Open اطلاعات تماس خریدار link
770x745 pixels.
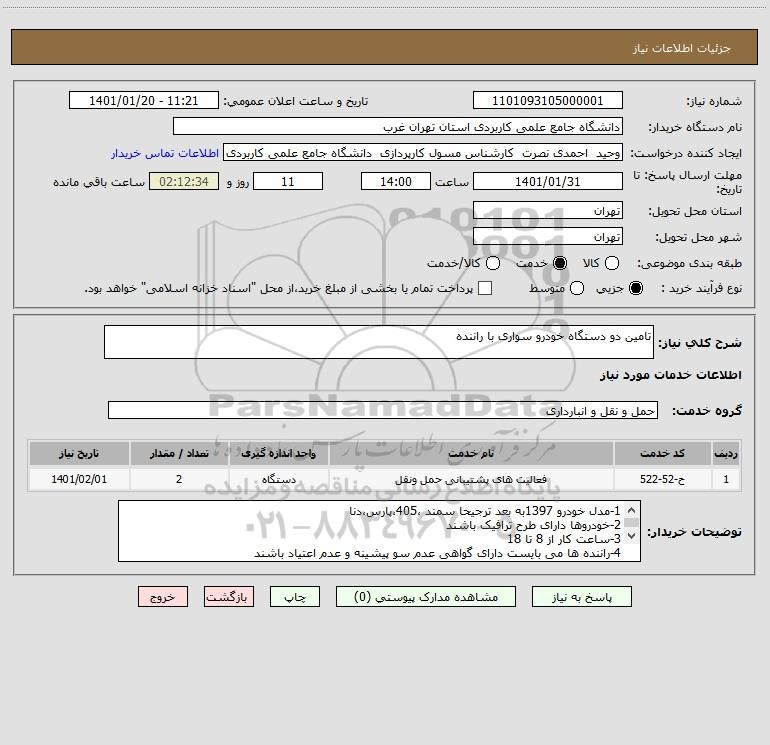pos(165,153)
